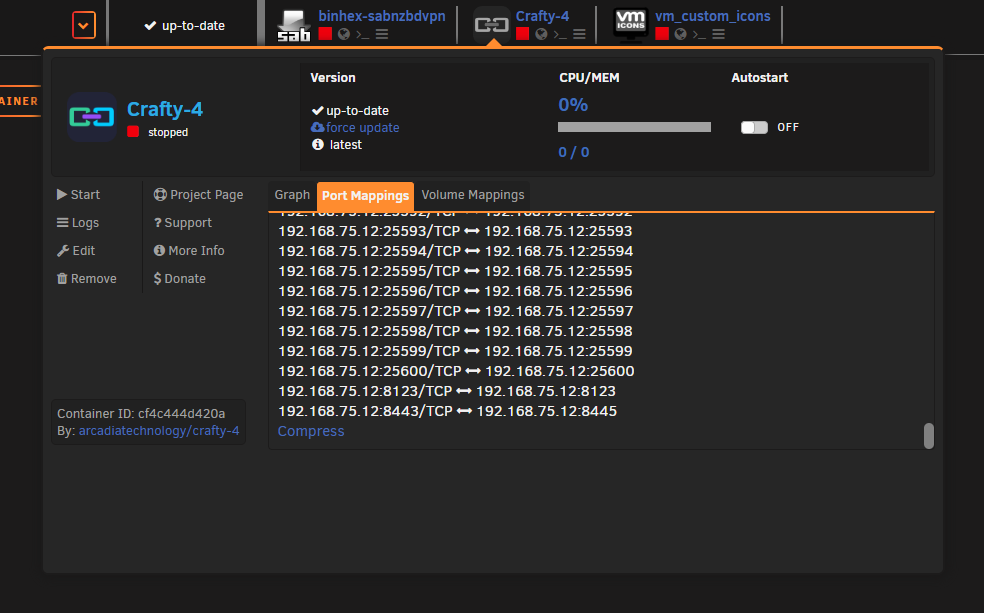
Task: Select the 25600/TCP port mapping row
Action: (x=456, y=371)
